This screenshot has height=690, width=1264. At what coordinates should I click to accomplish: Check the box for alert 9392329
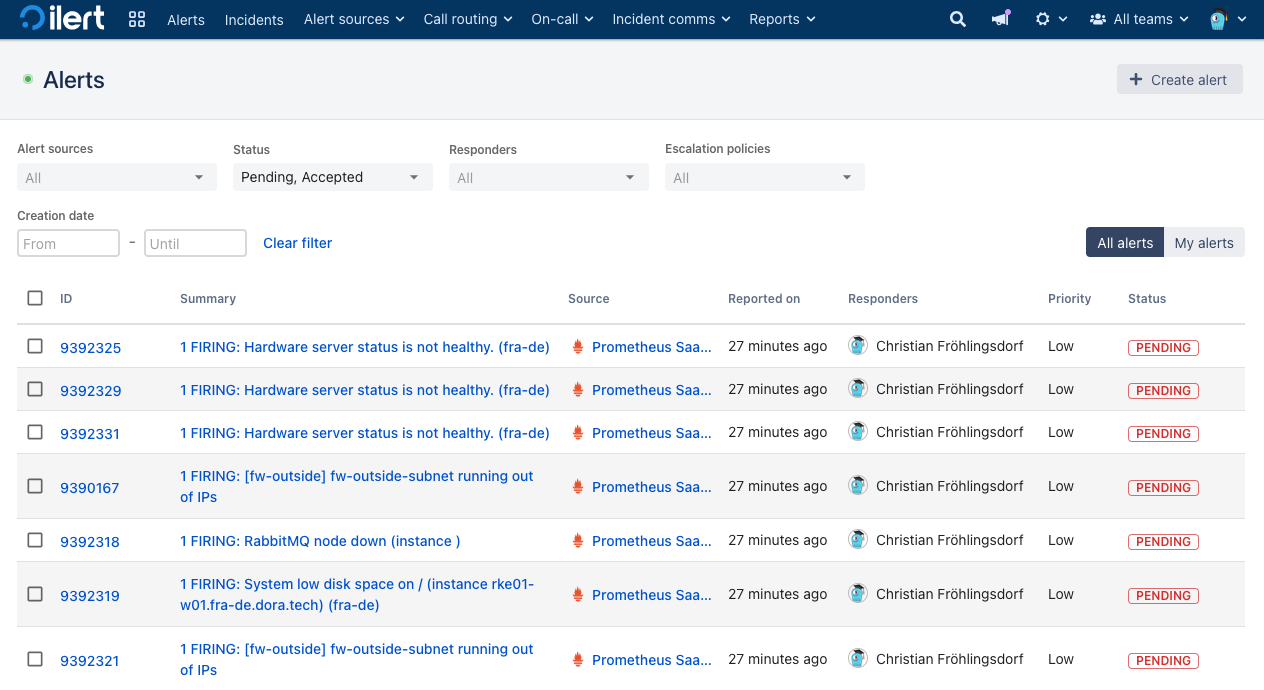pos(35,389)
